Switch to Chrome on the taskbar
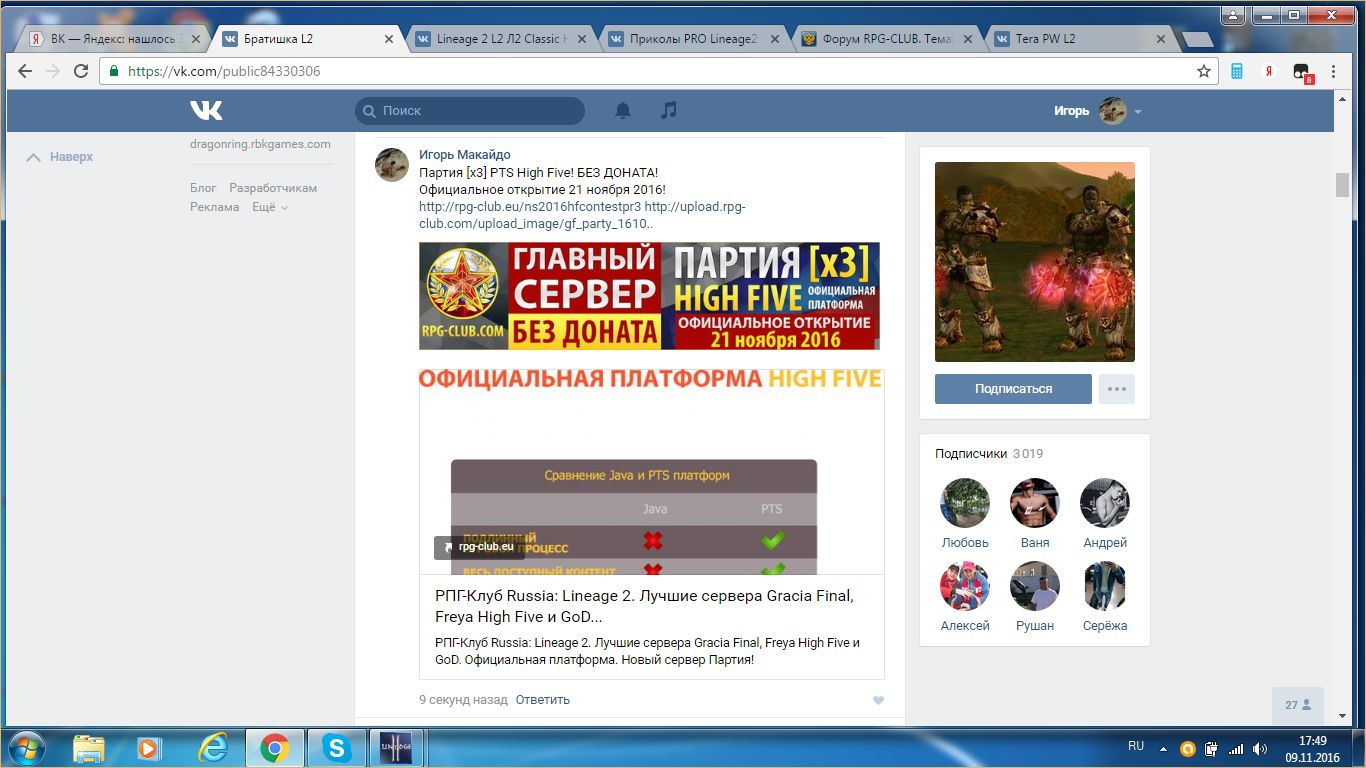1366x768 pixels. (274, 747)
